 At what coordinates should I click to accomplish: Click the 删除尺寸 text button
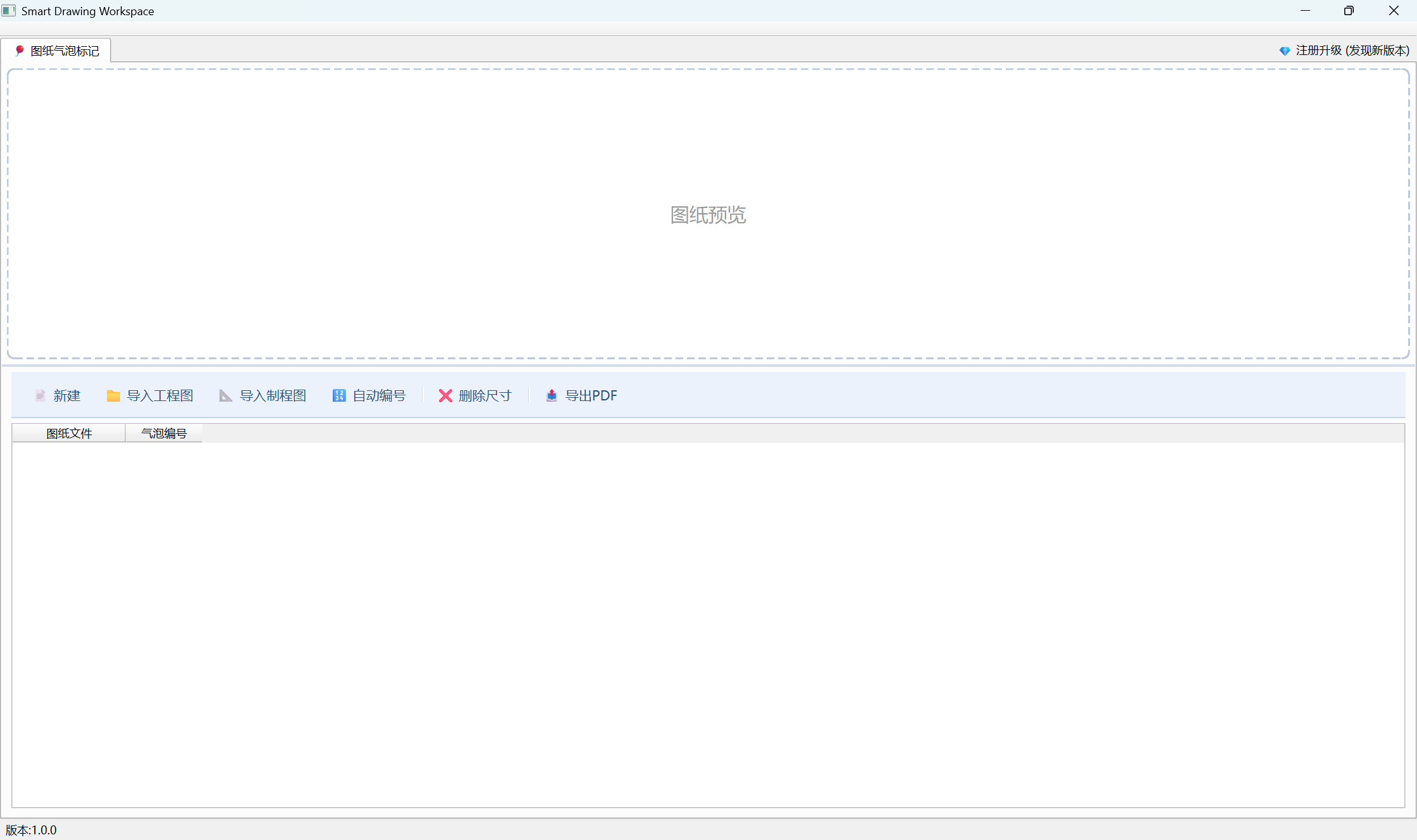click(x=485, y=395)
